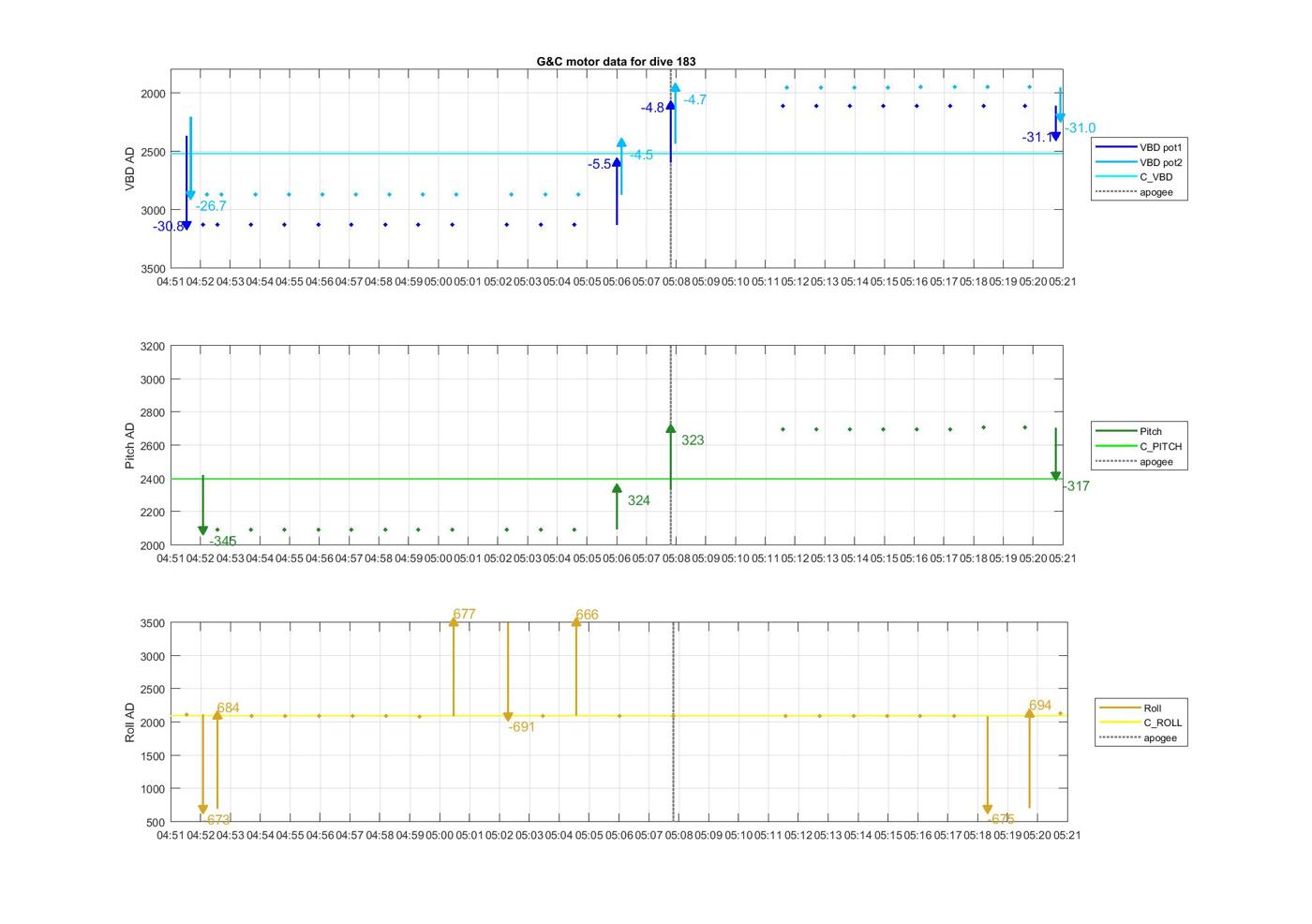Click the "2400" y-tick of the Pitch plot
The height and width of the screenshot is (924, 1312).
153,479
